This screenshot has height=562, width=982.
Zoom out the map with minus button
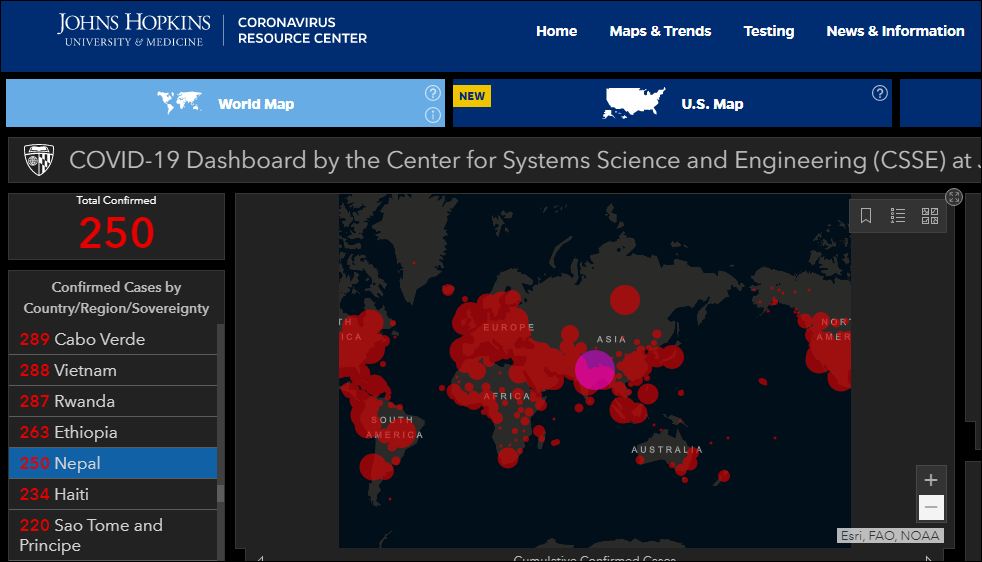pos(931,507)
